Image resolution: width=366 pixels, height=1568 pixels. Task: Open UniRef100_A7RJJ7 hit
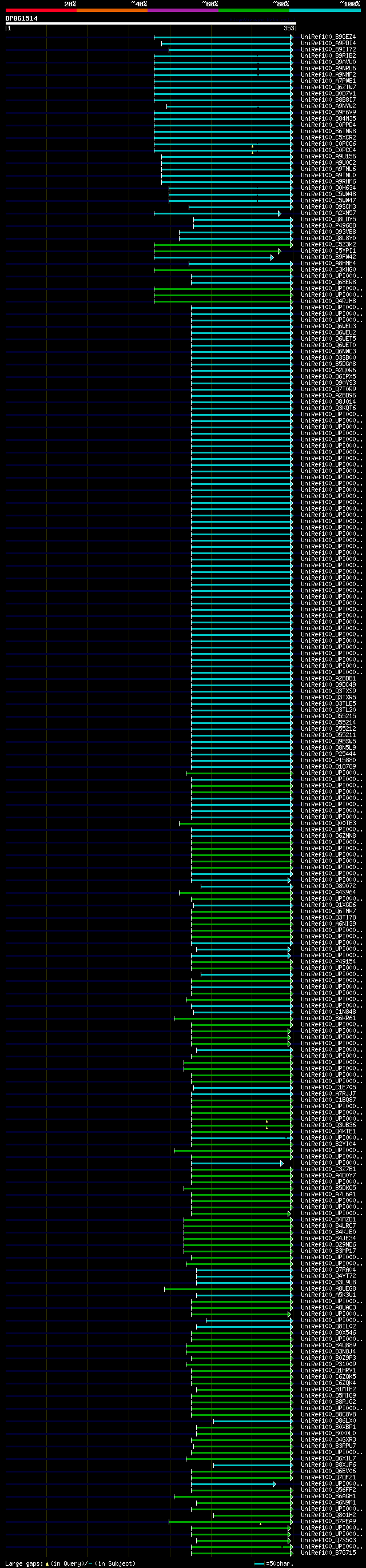point(328,1094)
